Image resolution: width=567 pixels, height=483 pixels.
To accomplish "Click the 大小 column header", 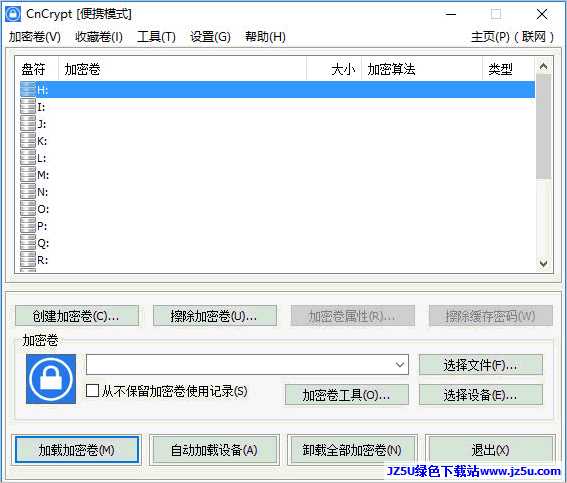I will click(334, 69).
